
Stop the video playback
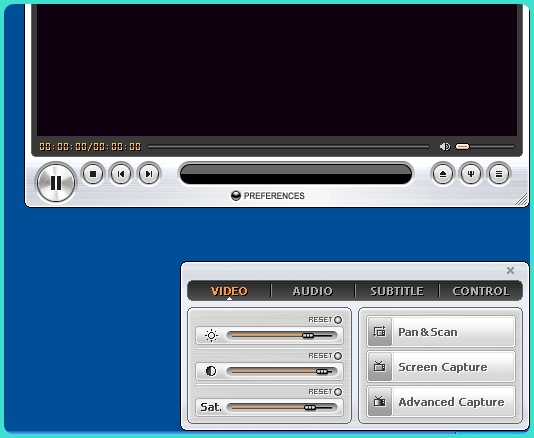coord(93,174)
